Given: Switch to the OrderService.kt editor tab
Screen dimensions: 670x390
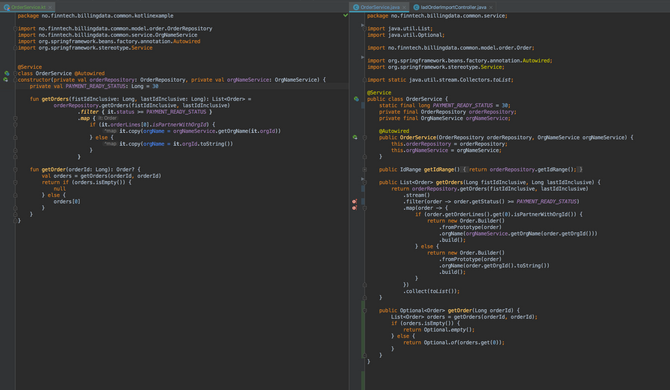Looking at the screenshot, I should [x=27, y=7].
